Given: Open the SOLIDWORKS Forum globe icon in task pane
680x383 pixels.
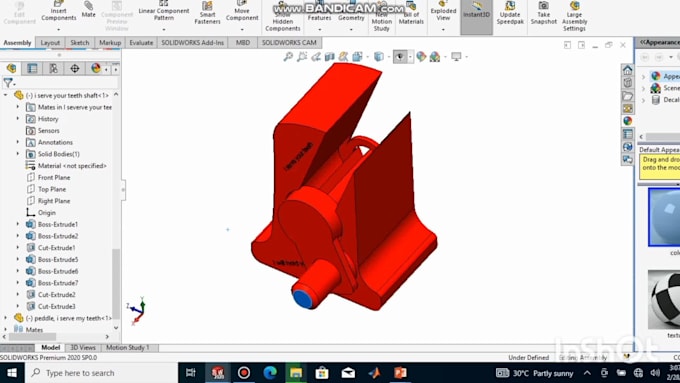Looking at the screenshot, I should coord(628,147).
